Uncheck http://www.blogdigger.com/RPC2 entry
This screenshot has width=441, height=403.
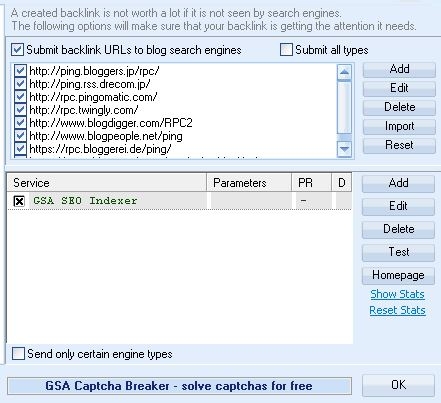coord(20,123)
